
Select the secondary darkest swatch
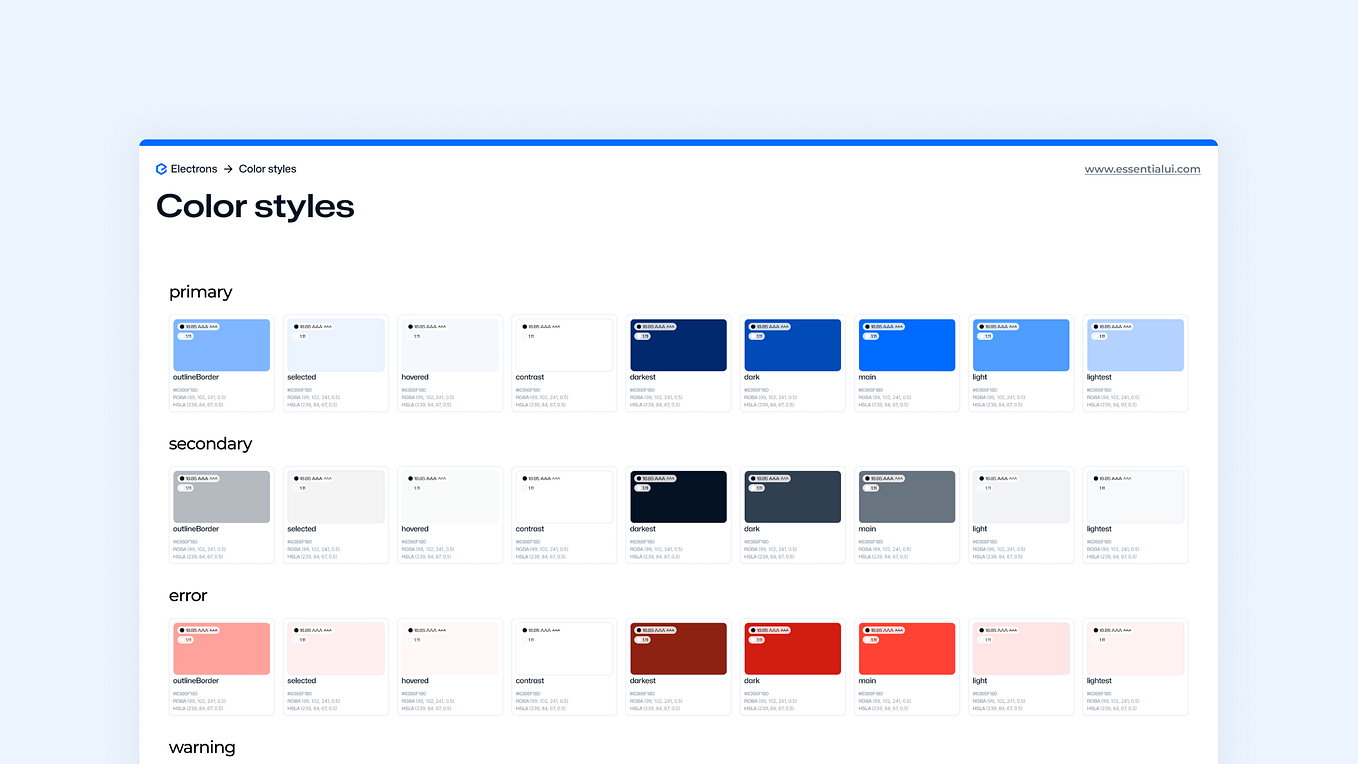click(x=678, y=496)
